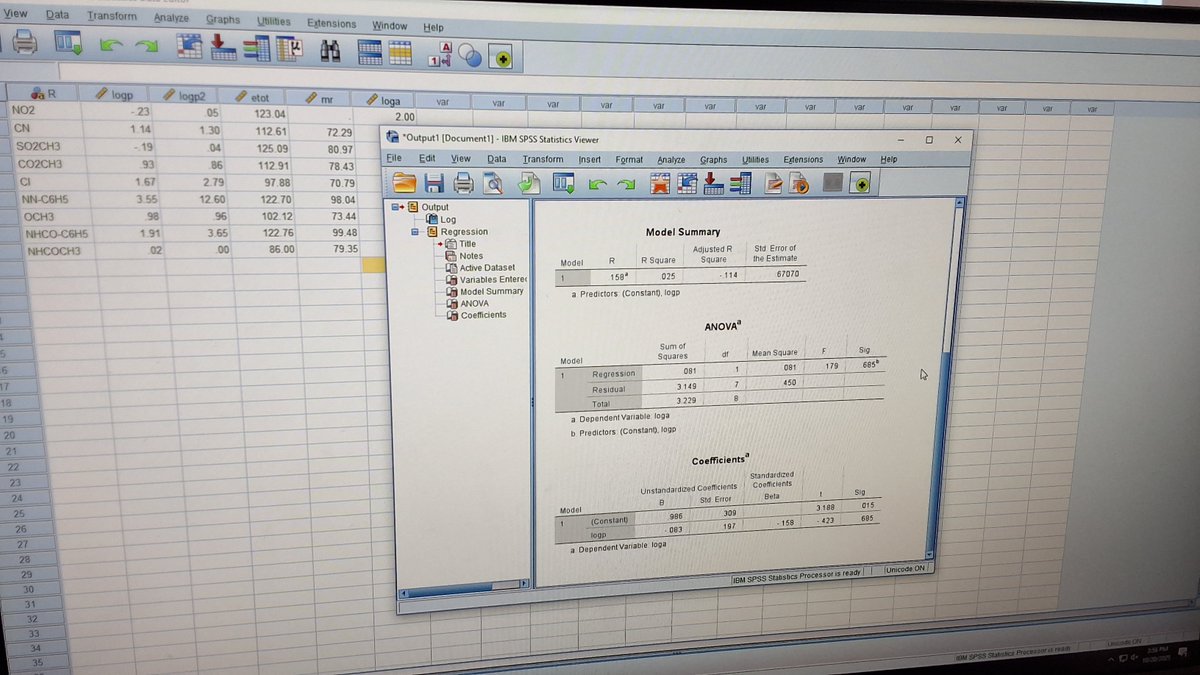The height and width of the screenshot is (675, 1200).
Task: Click Find binoculars icon in Data Editor
Action: coord(331,50)
